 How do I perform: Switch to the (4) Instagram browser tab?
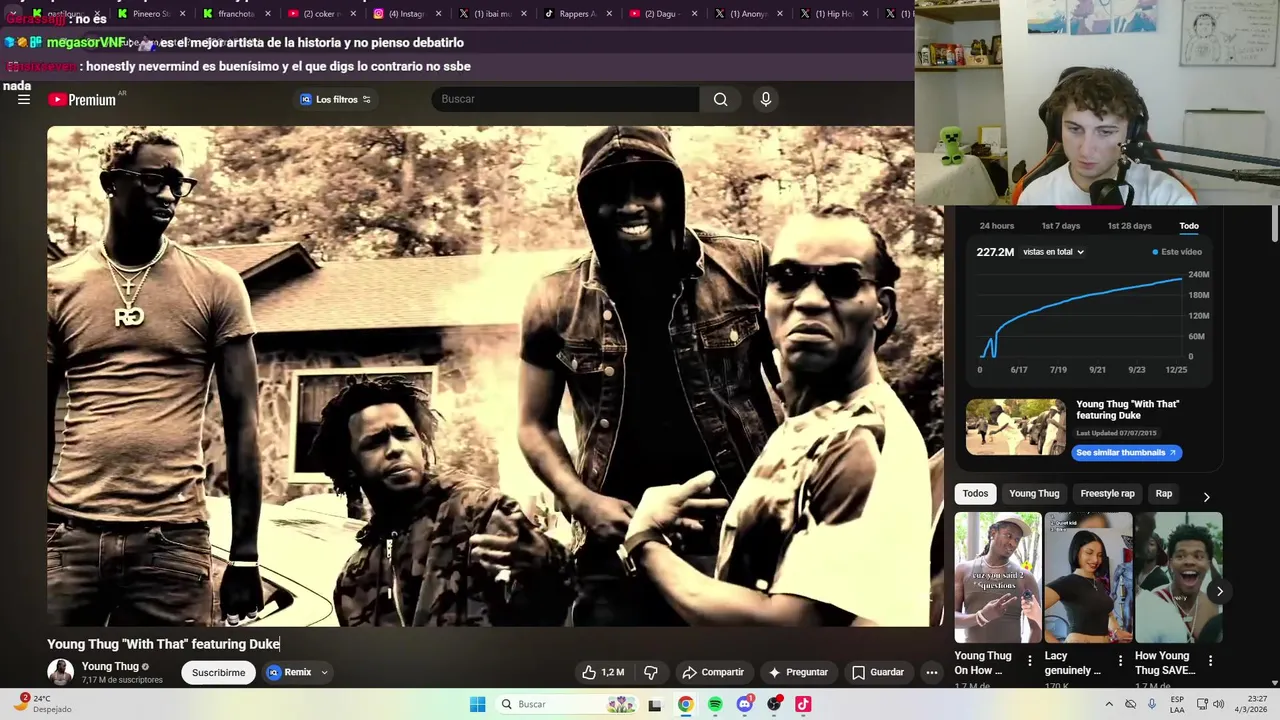click(x=405, y=14)
